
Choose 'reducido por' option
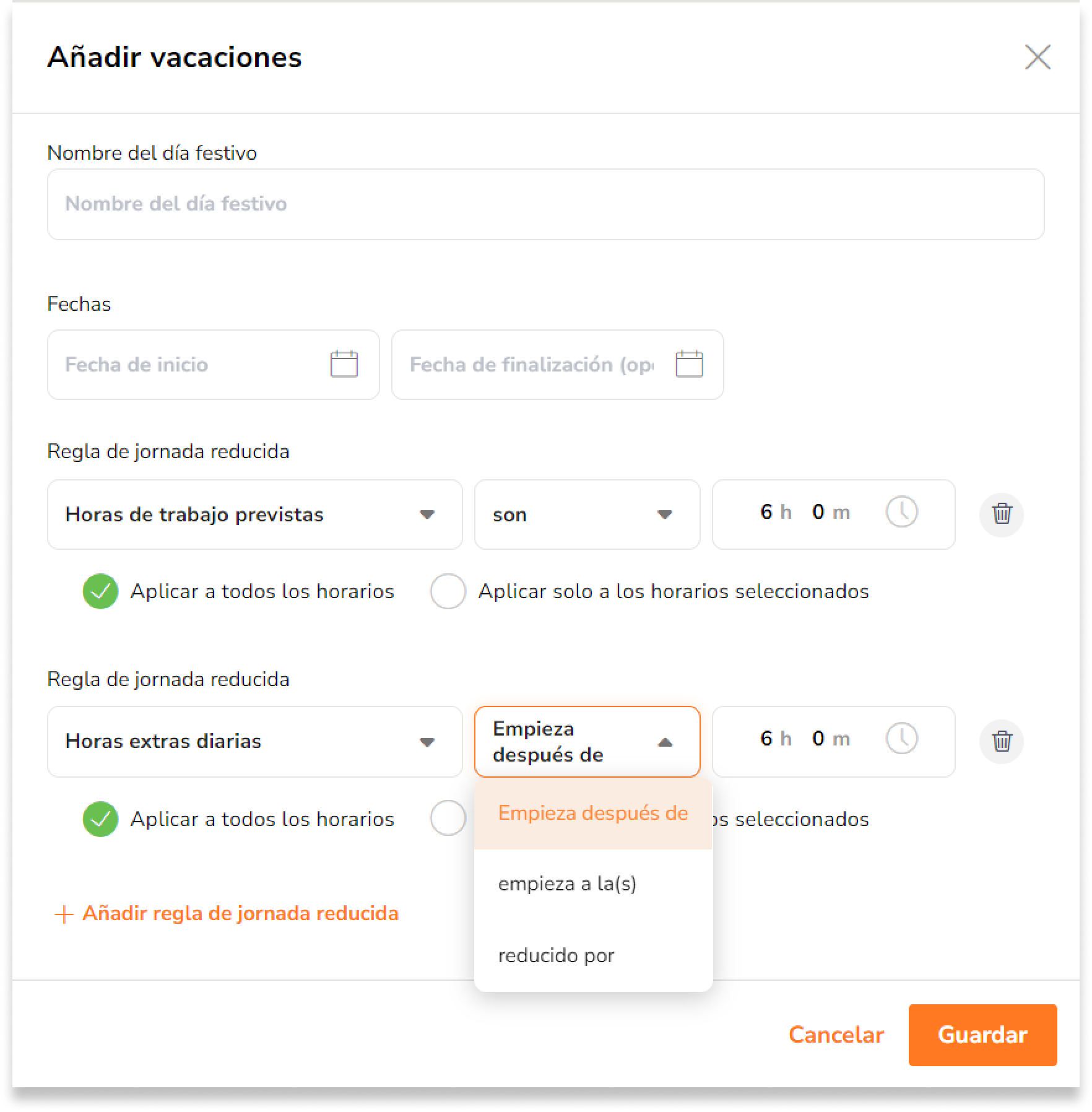point(593,955)
